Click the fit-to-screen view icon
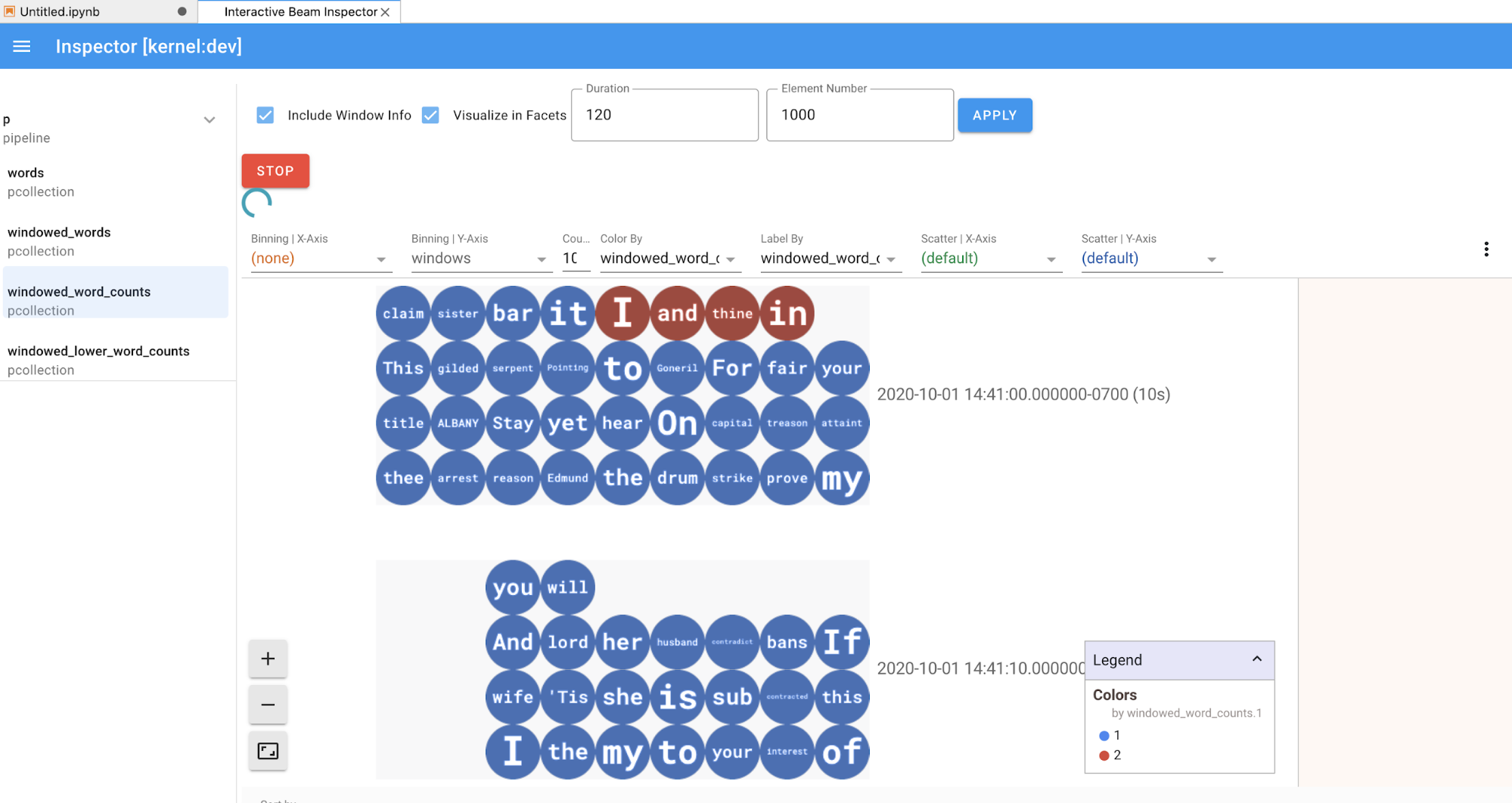The width and height of the screenshot is (1512, 803). point(268,751)
